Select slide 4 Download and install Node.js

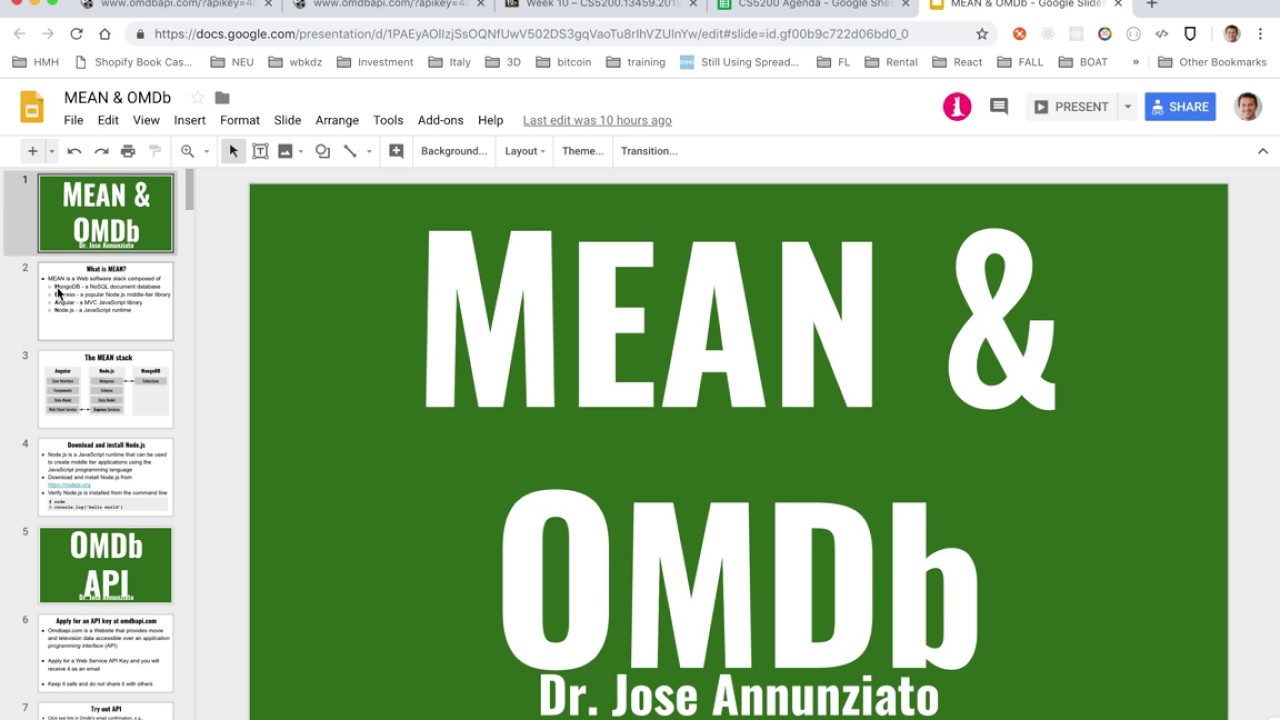106,477
